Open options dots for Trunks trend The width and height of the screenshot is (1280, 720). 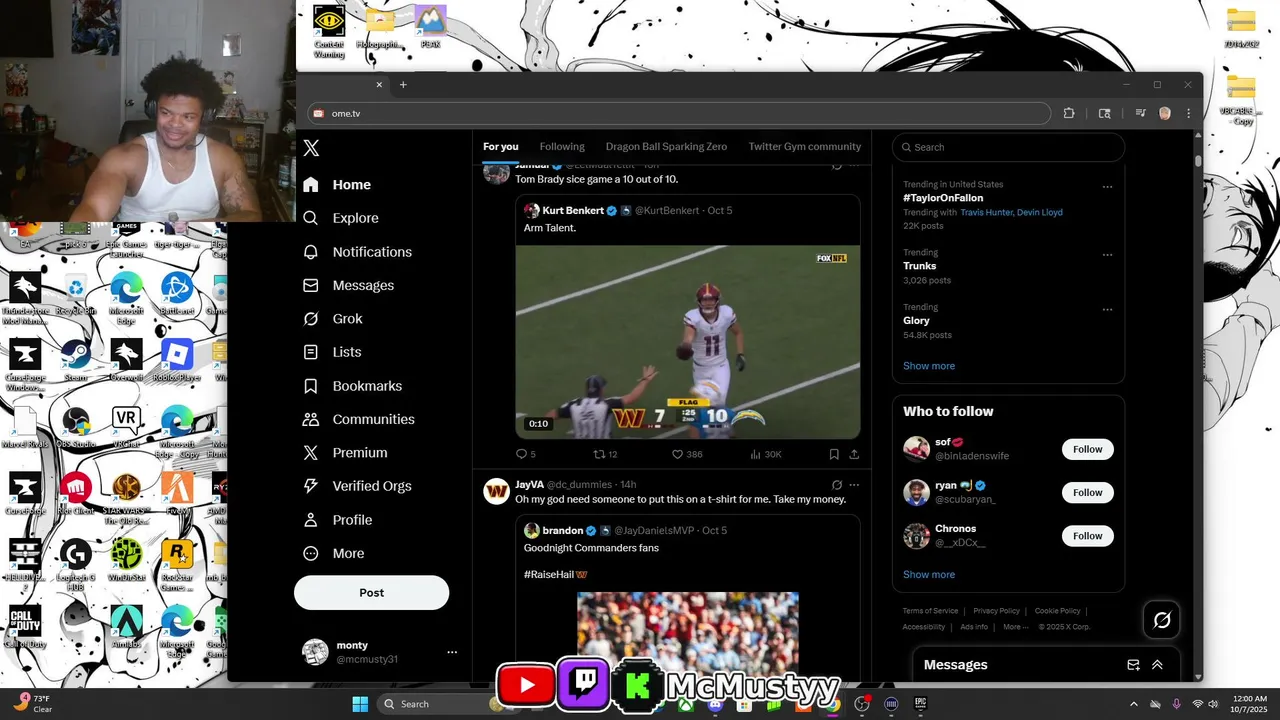coord(1107,255)
